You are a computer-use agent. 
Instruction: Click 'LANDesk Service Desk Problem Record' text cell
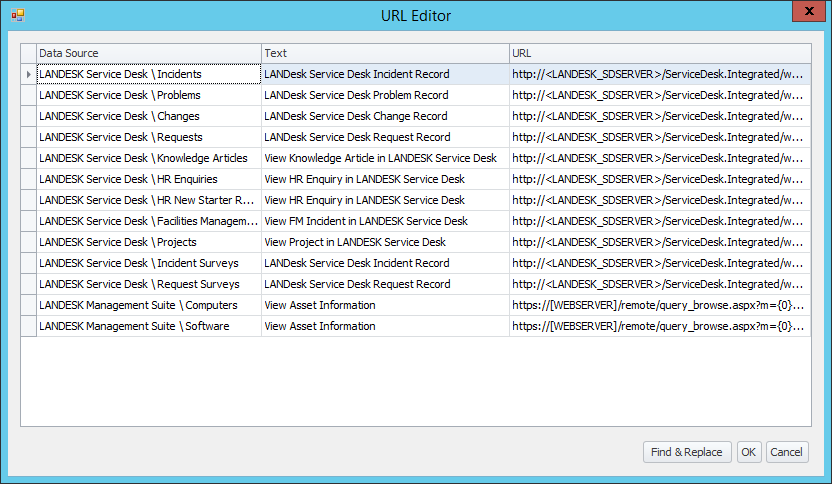pos(385,95)
